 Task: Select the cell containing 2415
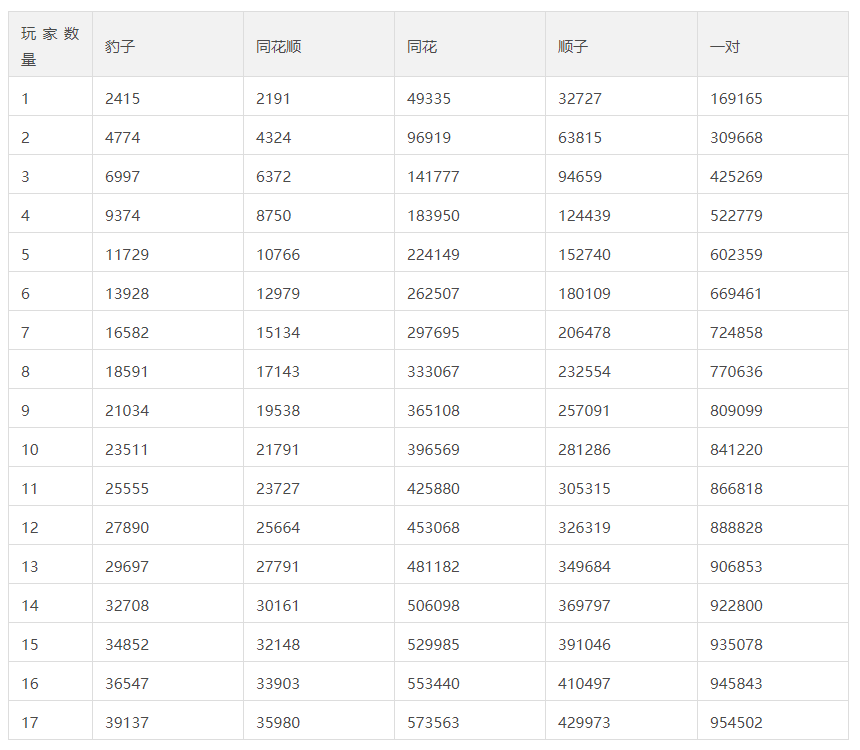[123, 99]
